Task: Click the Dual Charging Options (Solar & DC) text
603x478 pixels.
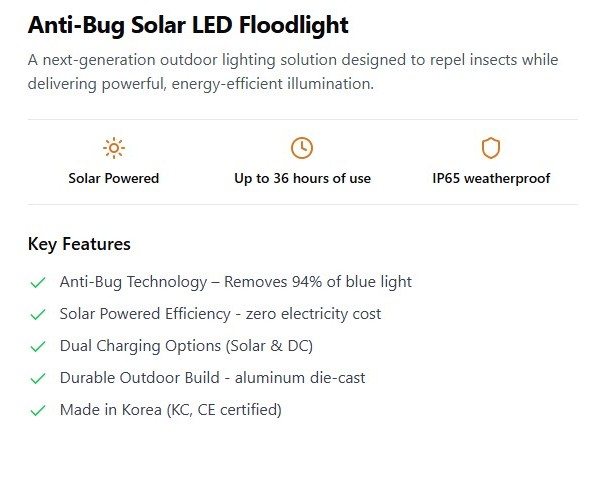Action: click(x=186, y=346)
